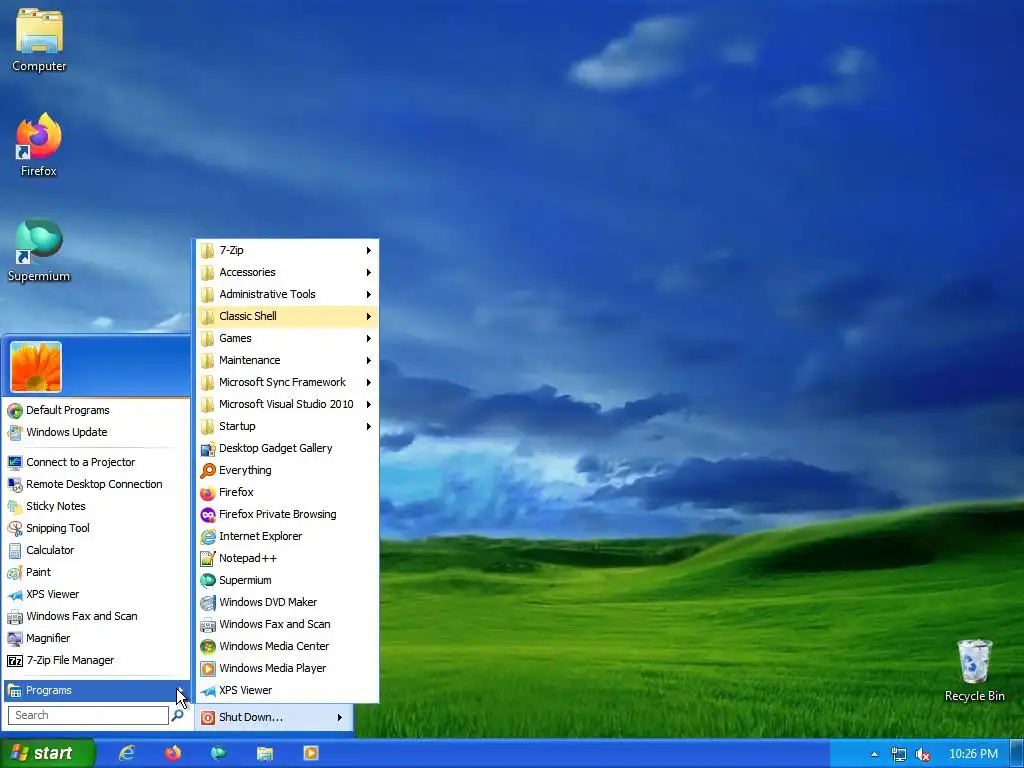Open the Supermium desktop shortcut
The width and height of the screenshot is (1024, 768).
point(39,250)
